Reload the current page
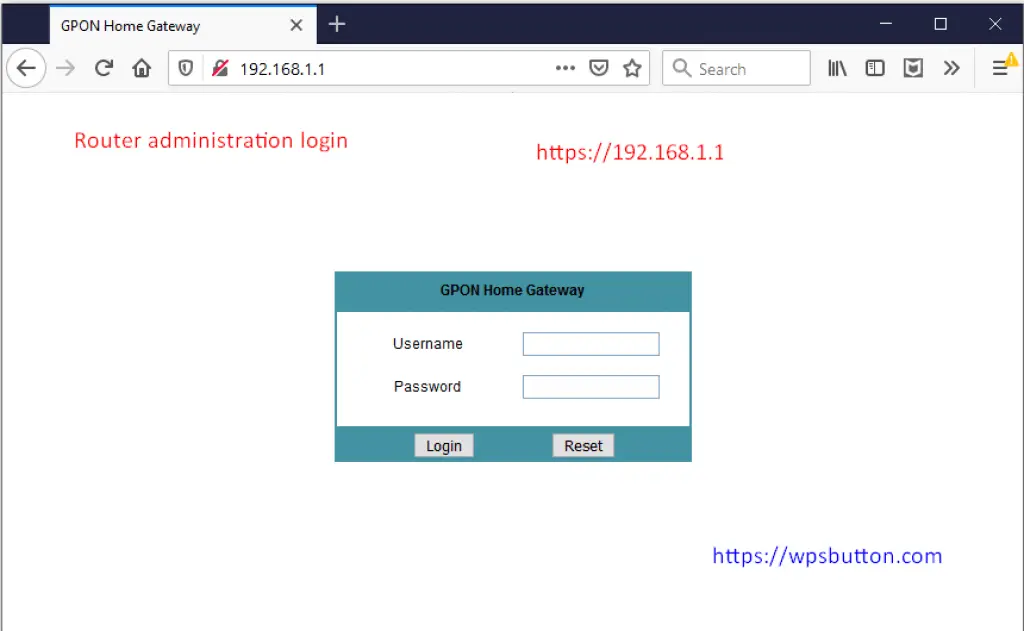Image resolution: width=1024 pixels, height=631 pixels. click(103, 69)
